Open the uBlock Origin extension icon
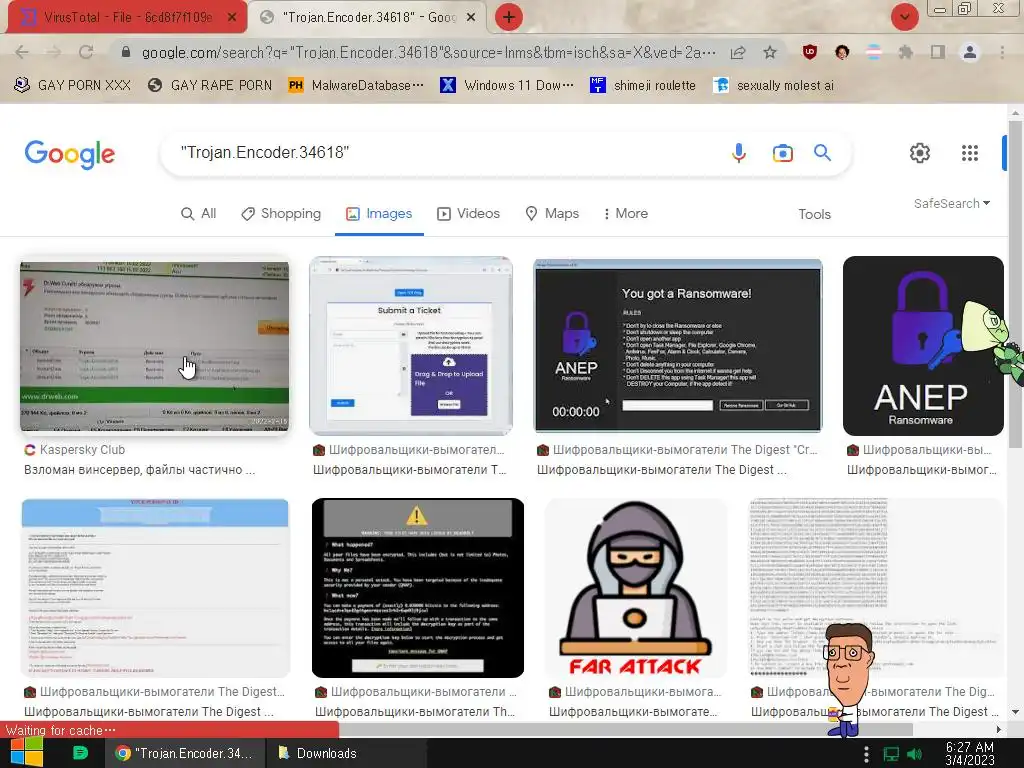This screenshot has width=1024, height=768. pyautogui.click(x=810, y=52)
